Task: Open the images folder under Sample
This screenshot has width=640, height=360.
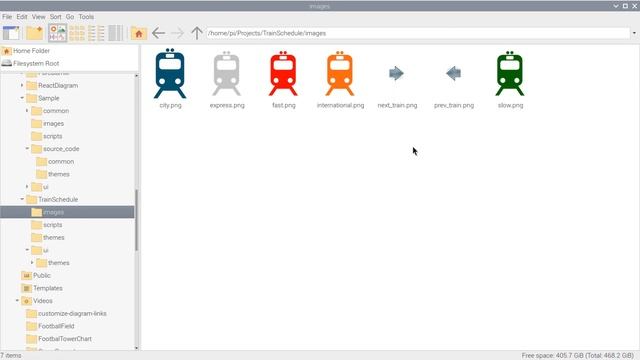Action: [x=48, y=123]
